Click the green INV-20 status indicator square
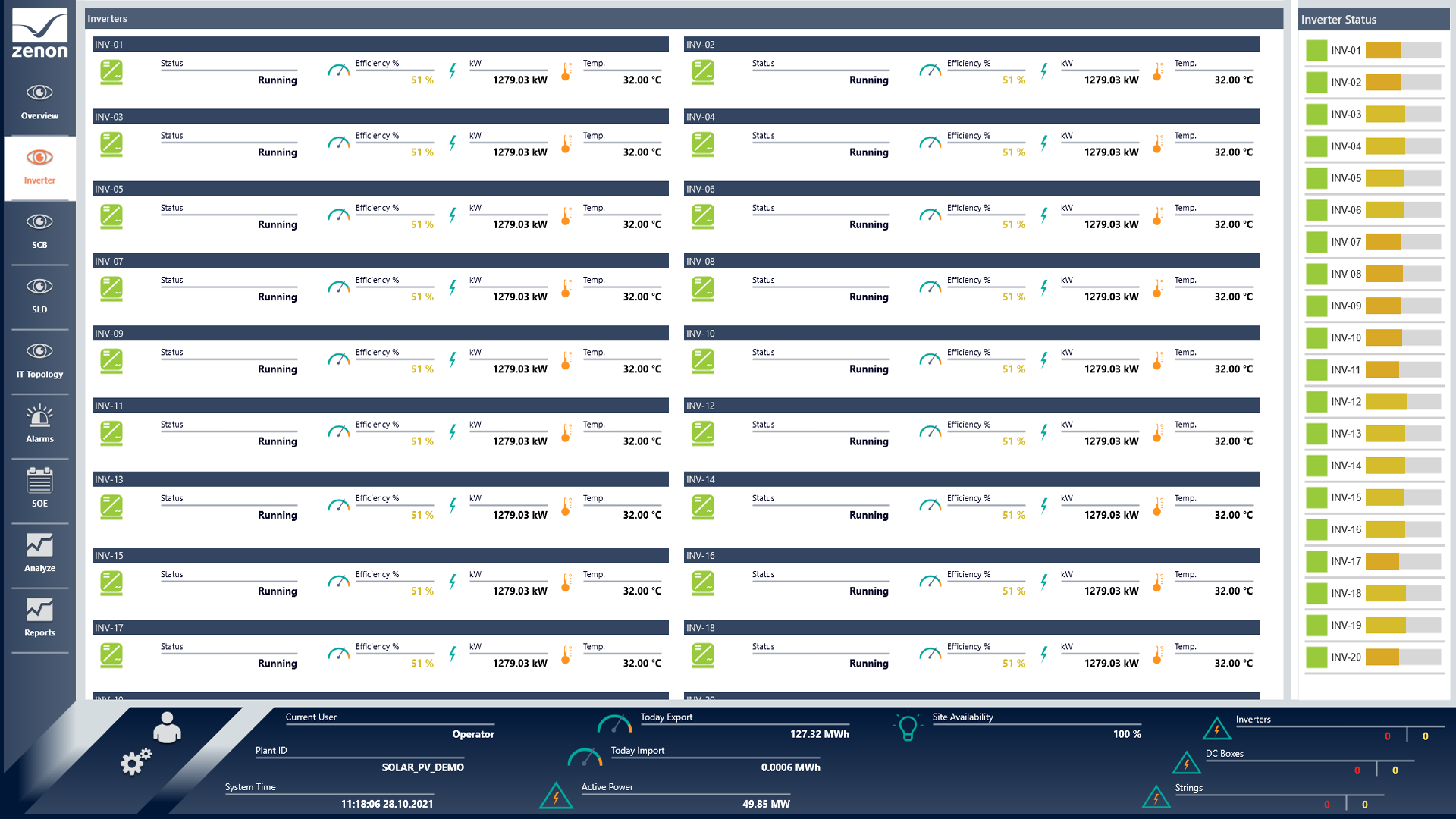Screen dimensions: 1456x819 (x=1316, y=657)
